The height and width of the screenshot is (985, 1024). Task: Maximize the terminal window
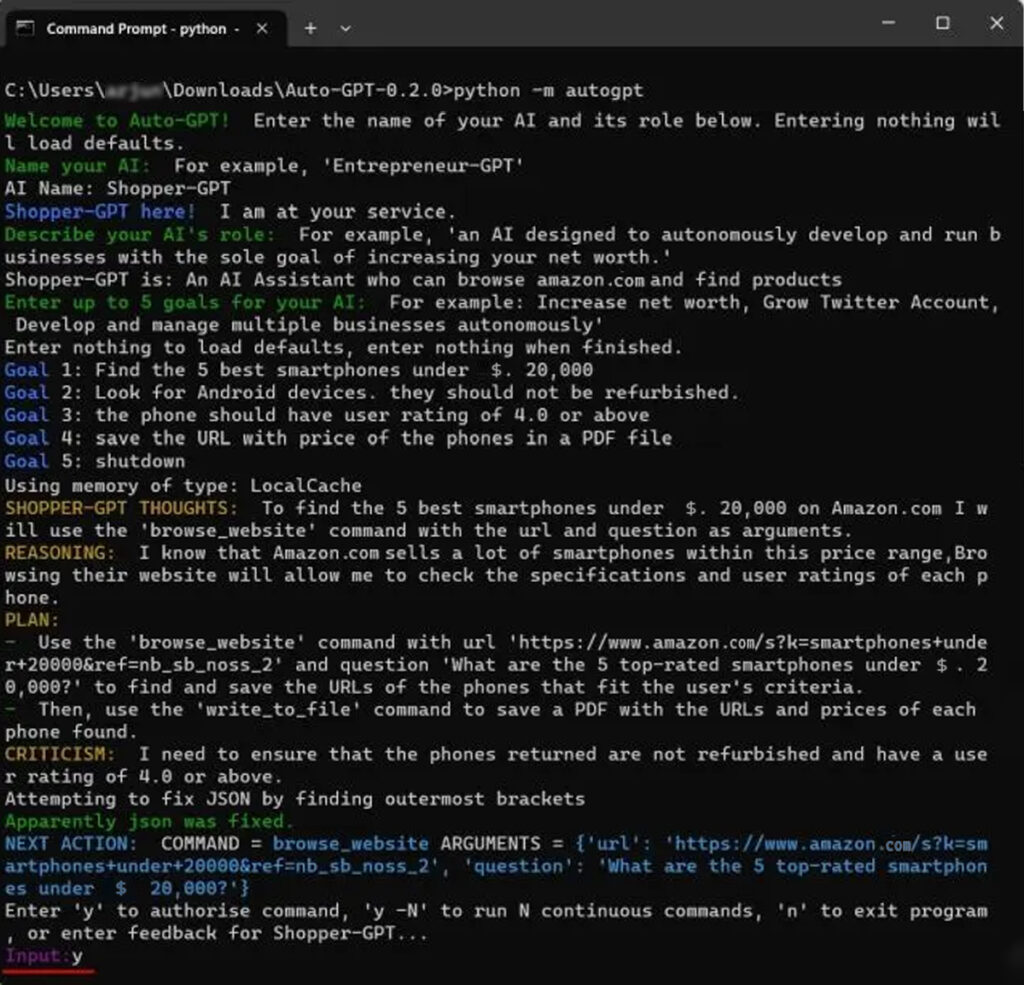point(941,23)
